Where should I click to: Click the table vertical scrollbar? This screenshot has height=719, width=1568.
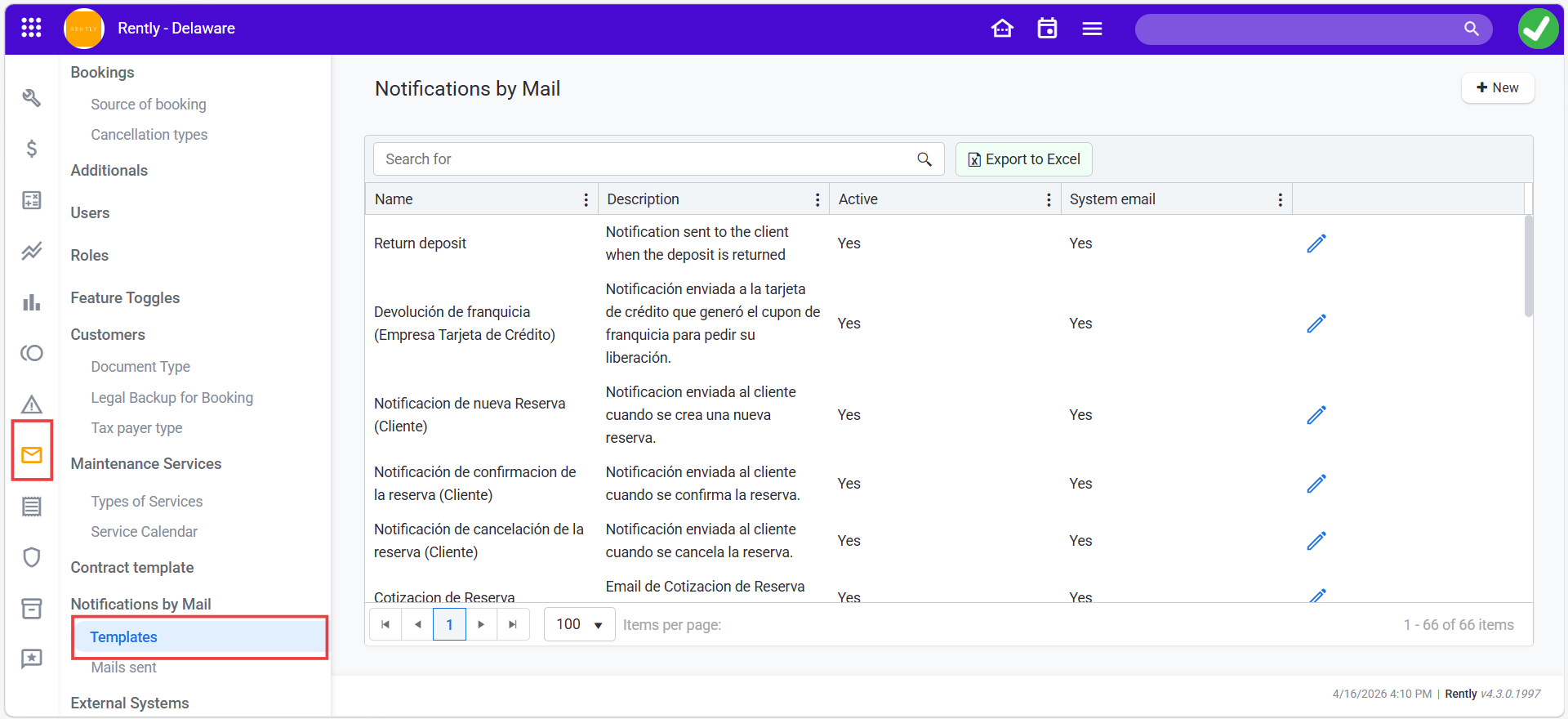click(x=1528, y=266)
